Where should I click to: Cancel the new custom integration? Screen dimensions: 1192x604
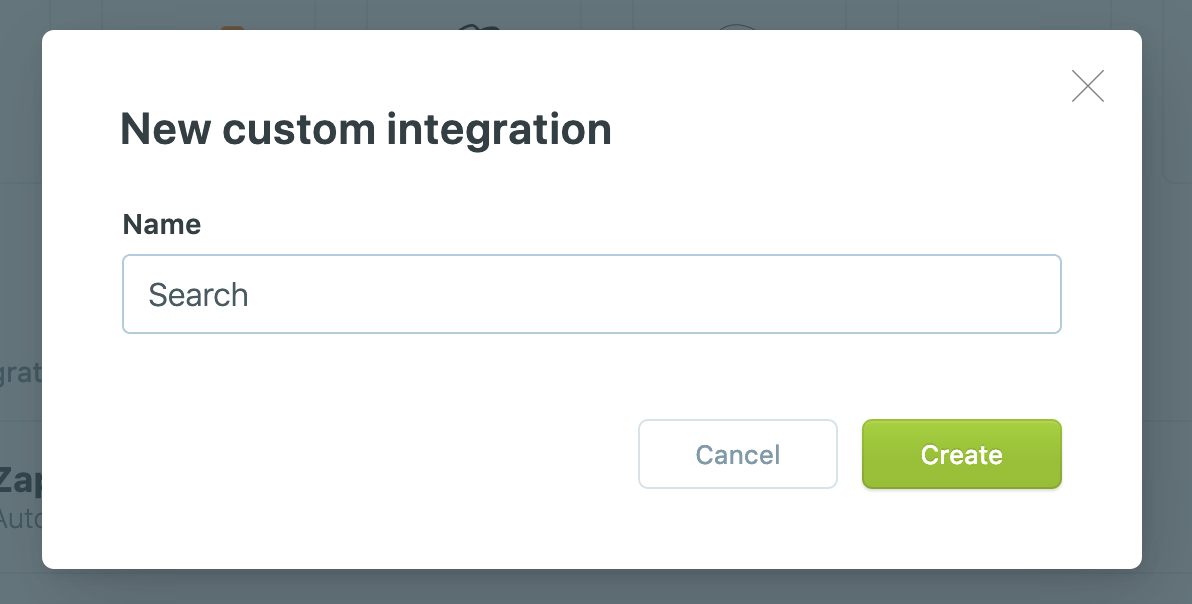737,454
